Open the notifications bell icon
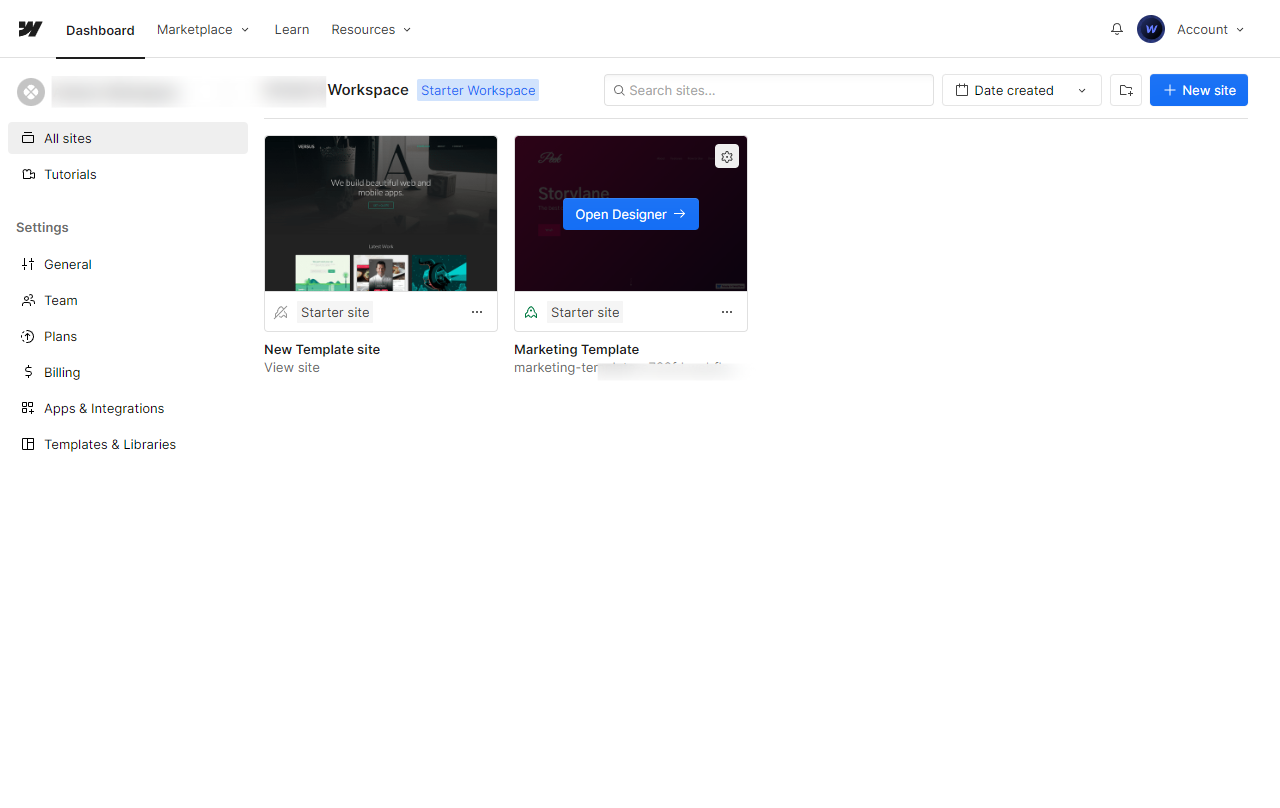 tap(1116, 29)
